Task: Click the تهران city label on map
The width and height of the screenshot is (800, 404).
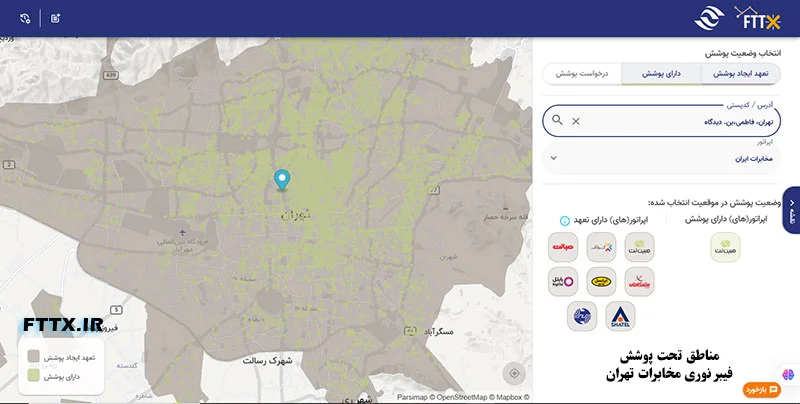Action: pos(296,215)
